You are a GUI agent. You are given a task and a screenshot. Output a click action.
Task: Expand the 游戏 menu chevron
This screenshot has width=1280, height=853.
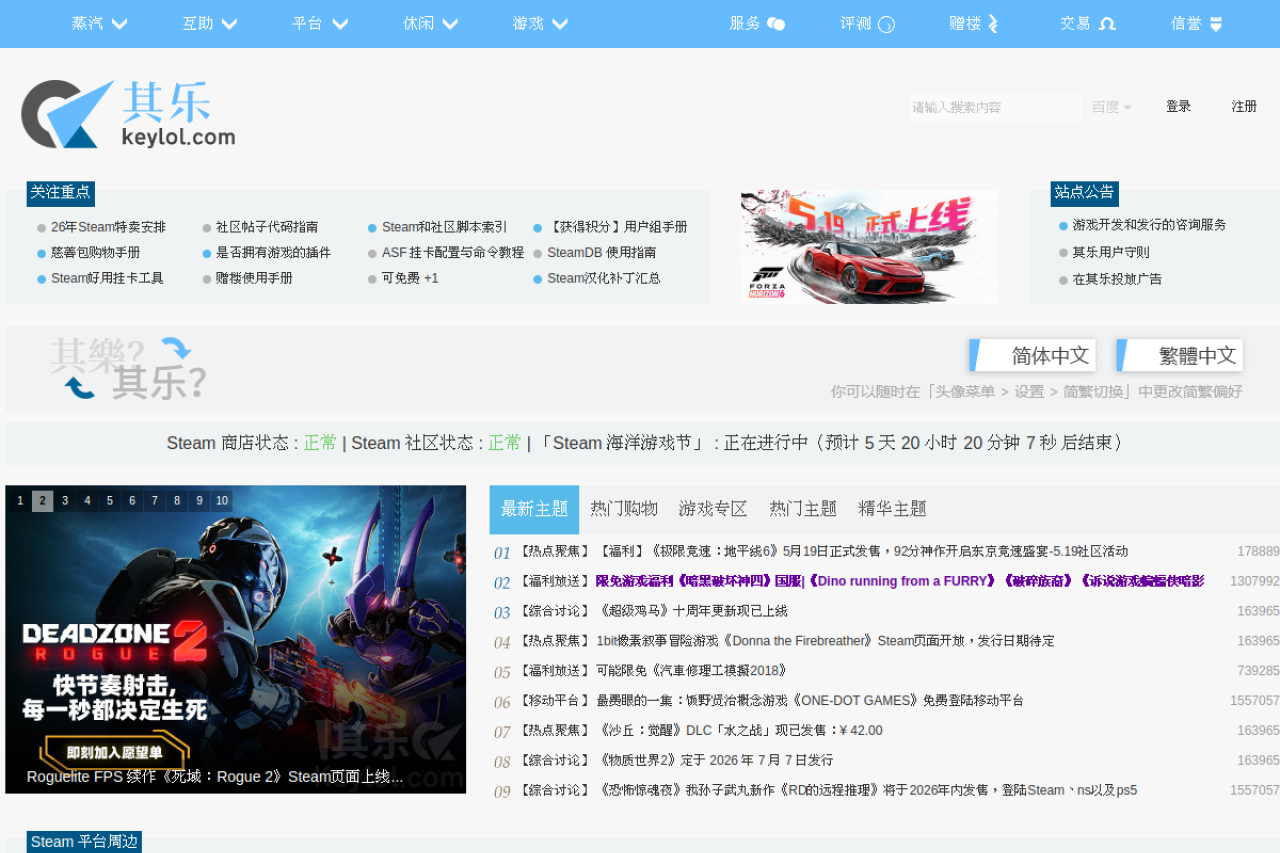click(560, 24)
